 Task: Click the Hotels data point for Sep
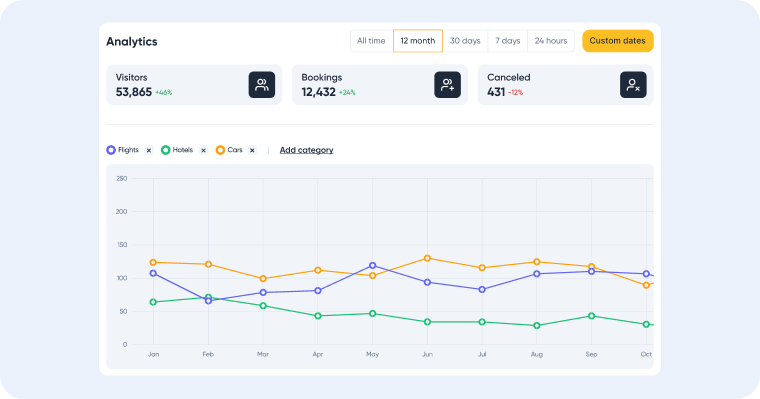[x=591, y=316]
